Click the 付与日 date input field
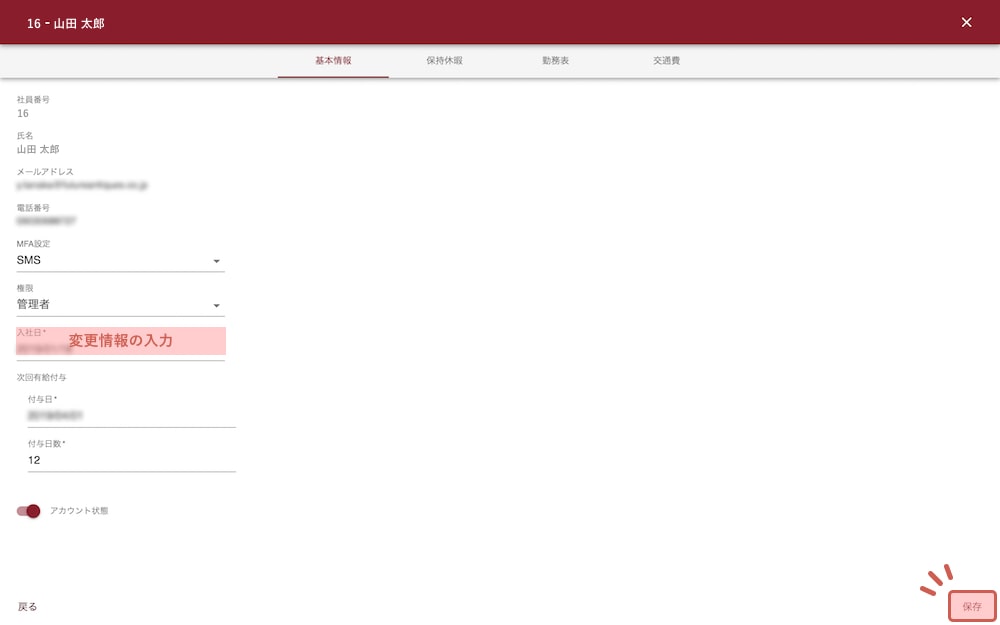The image size is (1000, 625). [x=131, y=415]
